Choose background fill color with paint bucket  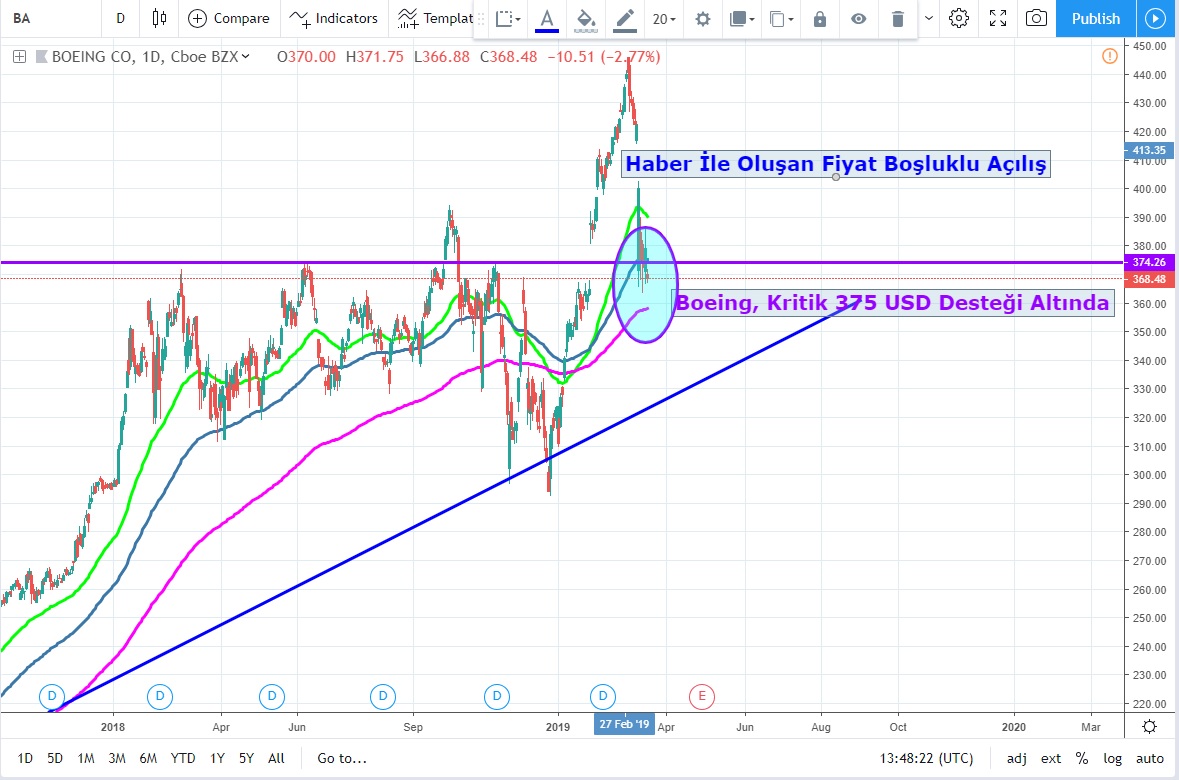point(586,19)
